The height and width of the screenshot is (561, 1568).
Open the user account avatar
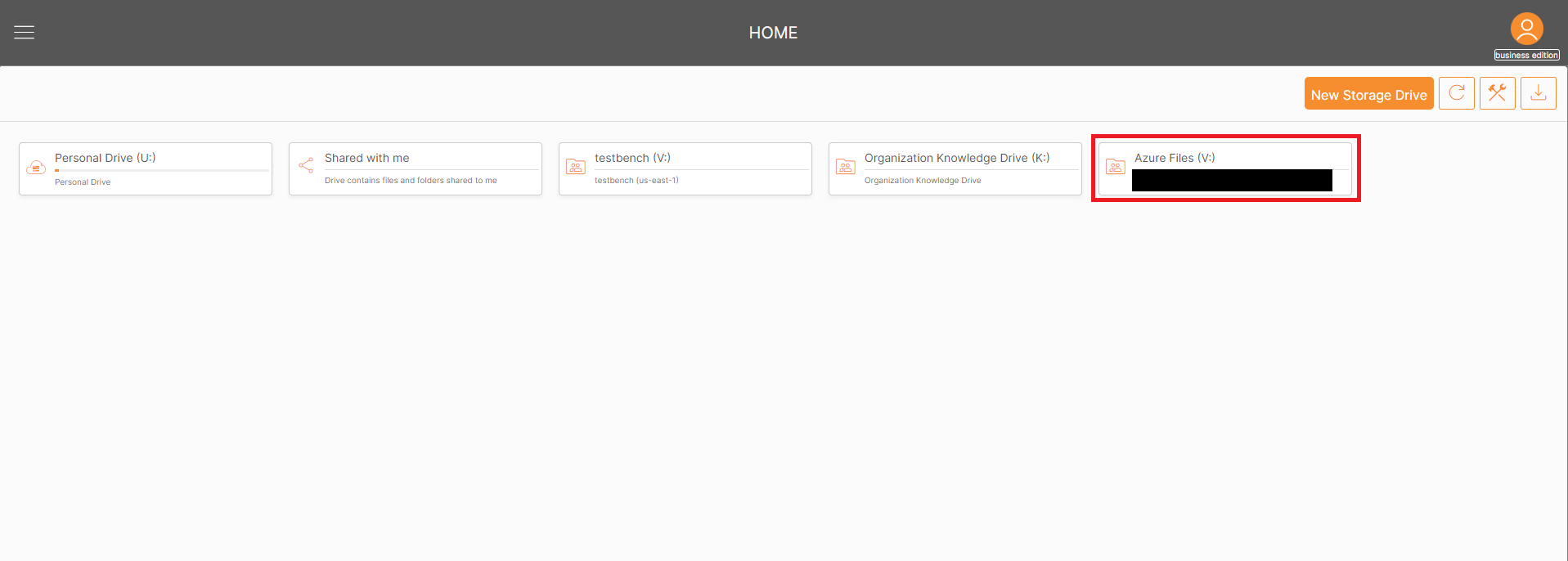[1526, 29]
